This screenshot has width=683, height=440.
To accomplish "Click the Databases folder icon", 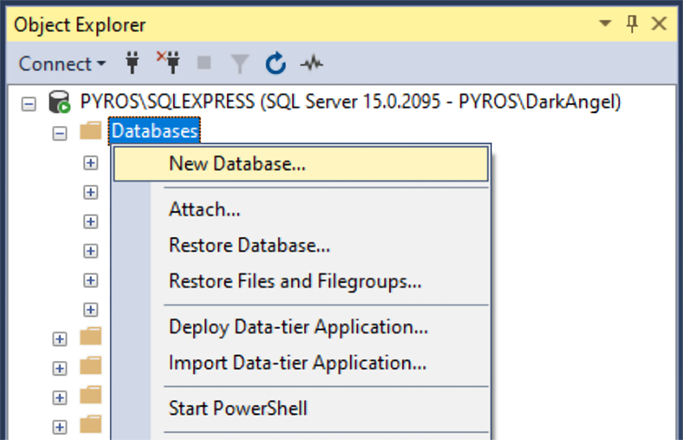I will click(91, 131).
